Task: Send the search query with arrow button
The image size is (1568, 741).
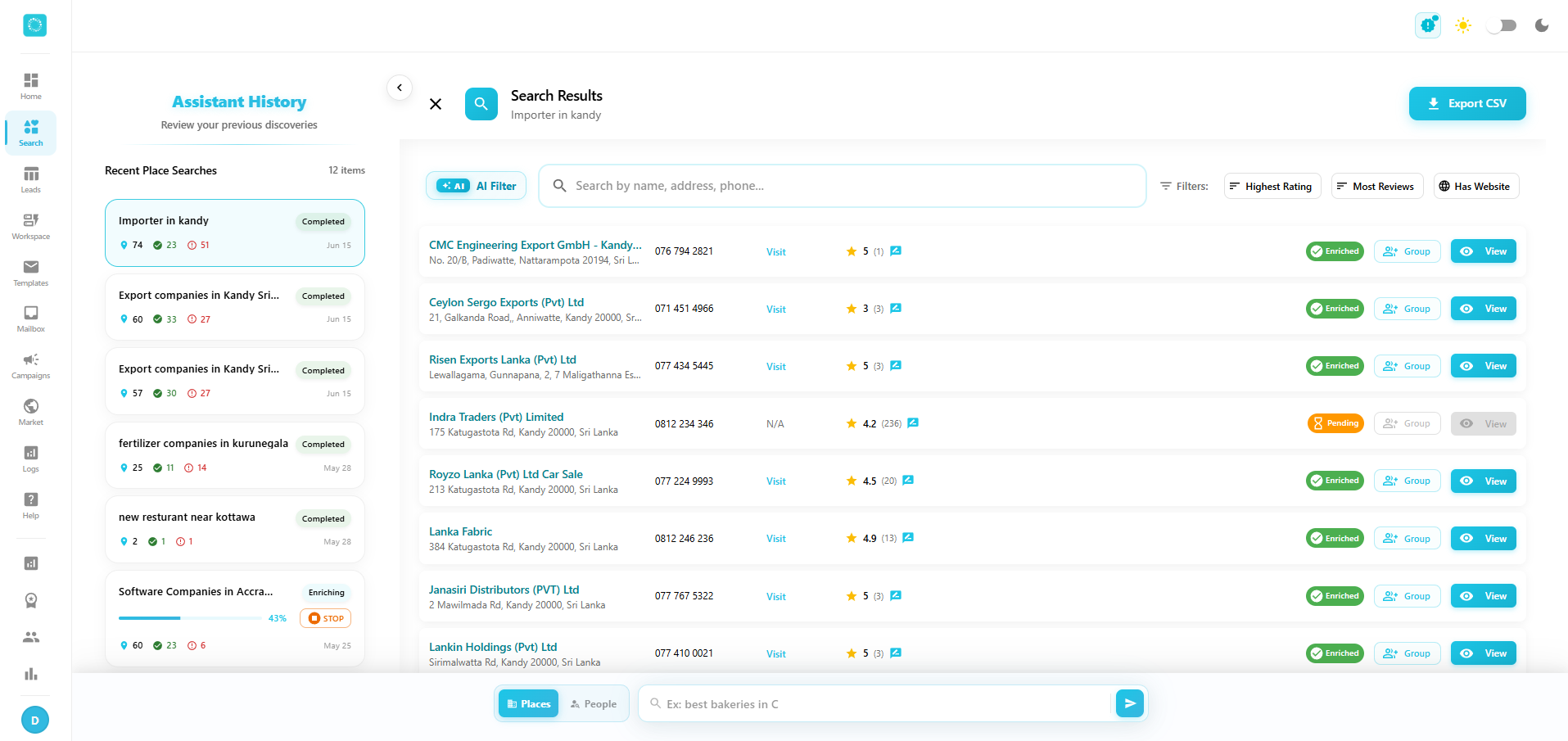Action: 1130,703
